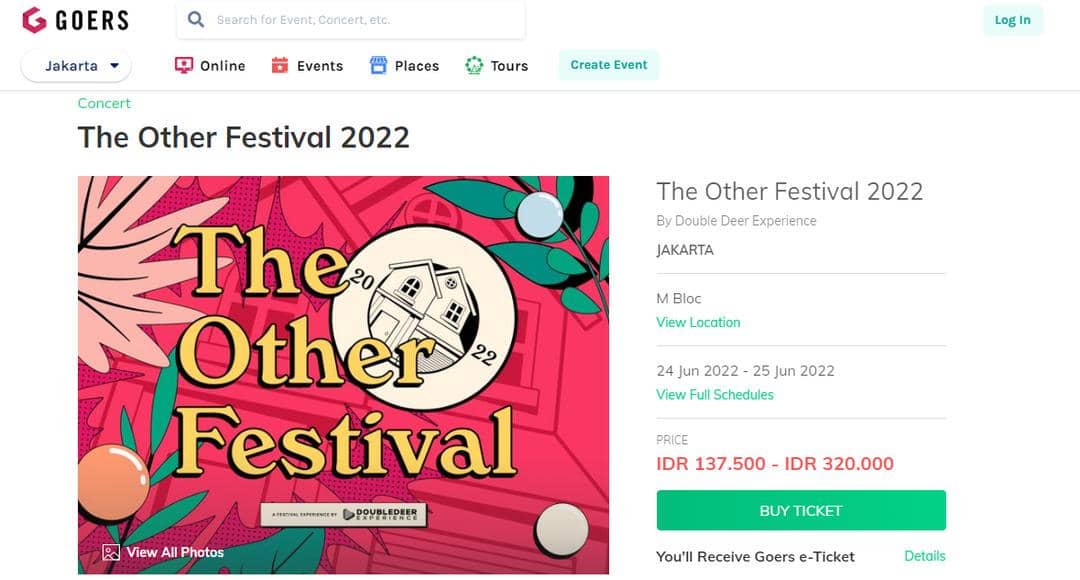Click View Full Schedules link
1080x580 pixels.
715,394
